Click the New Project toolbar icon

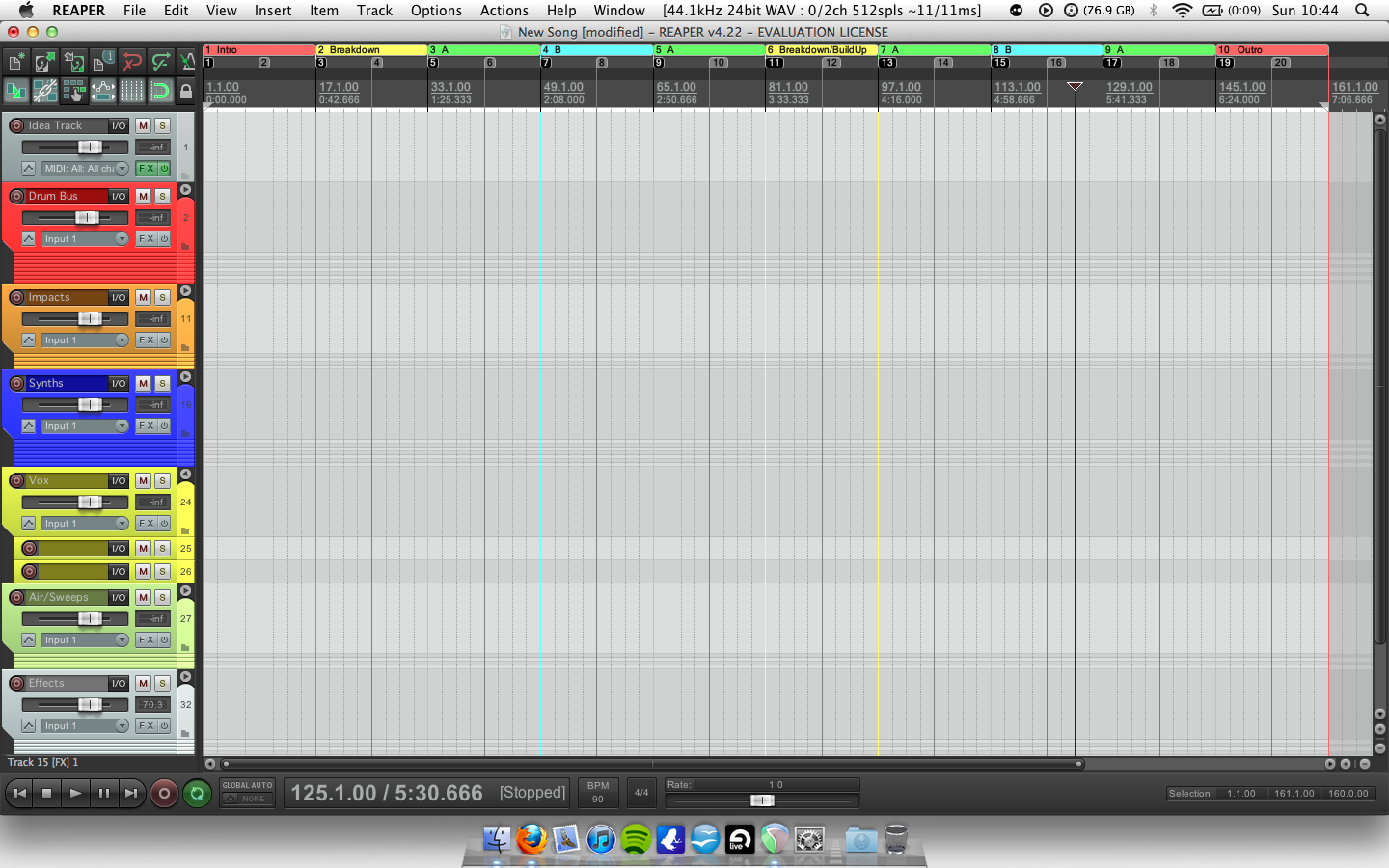tap(16, 63)
